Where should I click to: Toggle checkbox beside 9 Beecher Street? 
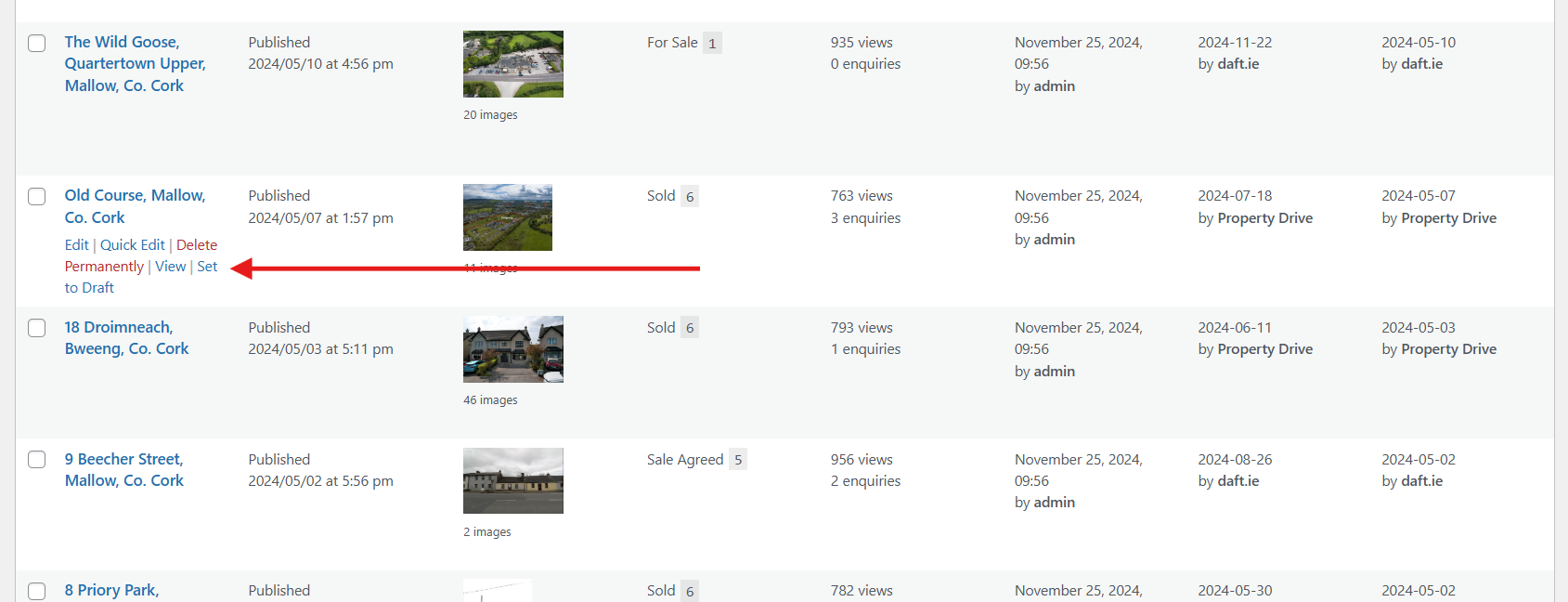point(37,460)
